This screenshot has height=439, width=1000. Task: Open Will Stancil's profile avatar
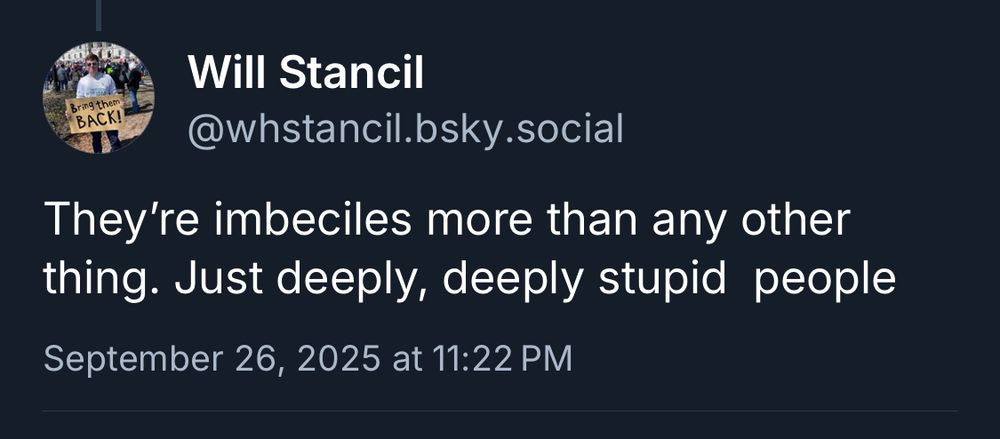[x=98, y=98]
